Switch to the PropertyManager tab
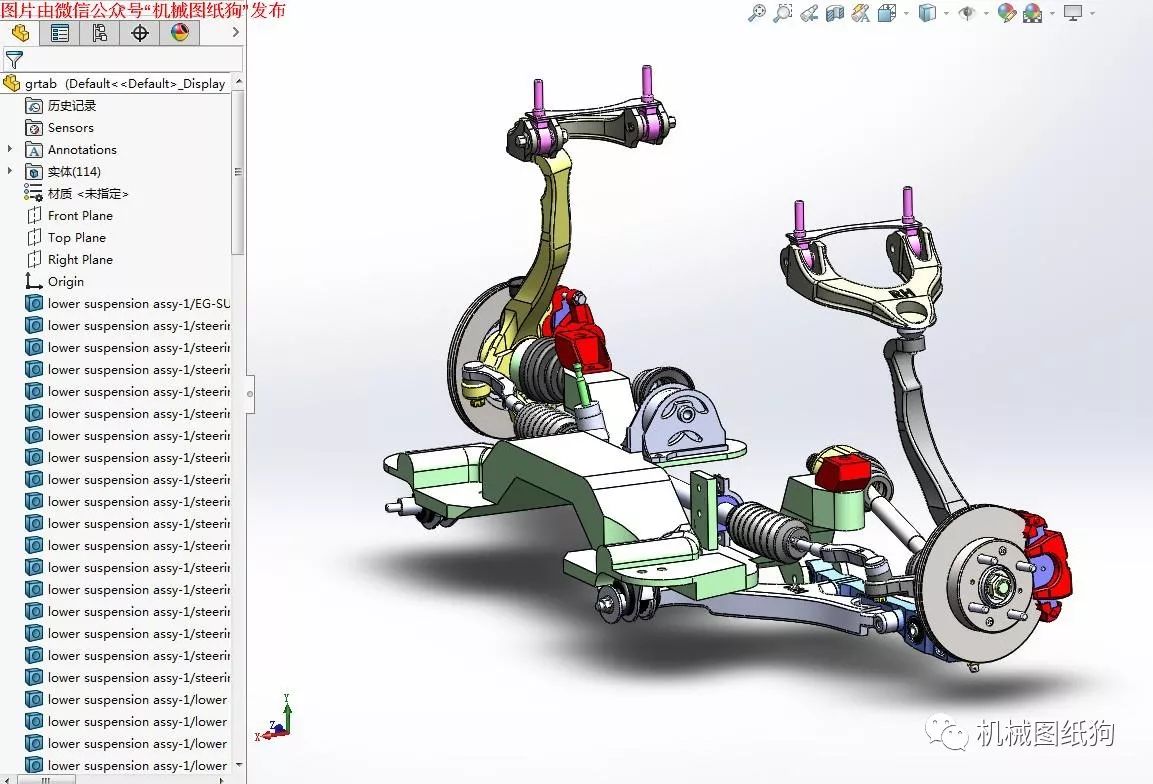The height and width of the screenshot is (784, 1153). (x=60, y=33)
